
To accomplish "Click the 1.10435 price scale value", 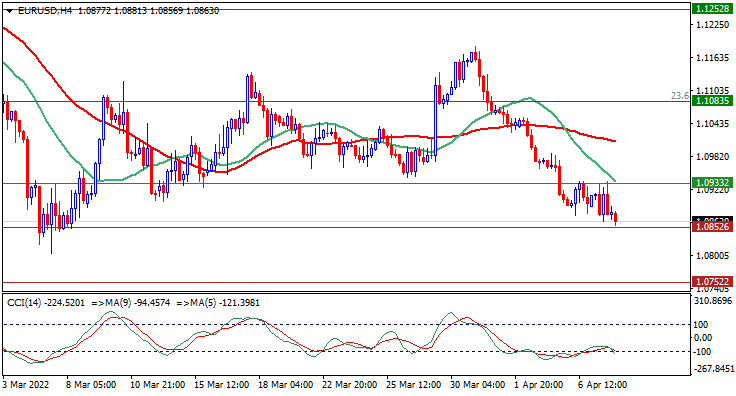I will (x=712, y=124).
